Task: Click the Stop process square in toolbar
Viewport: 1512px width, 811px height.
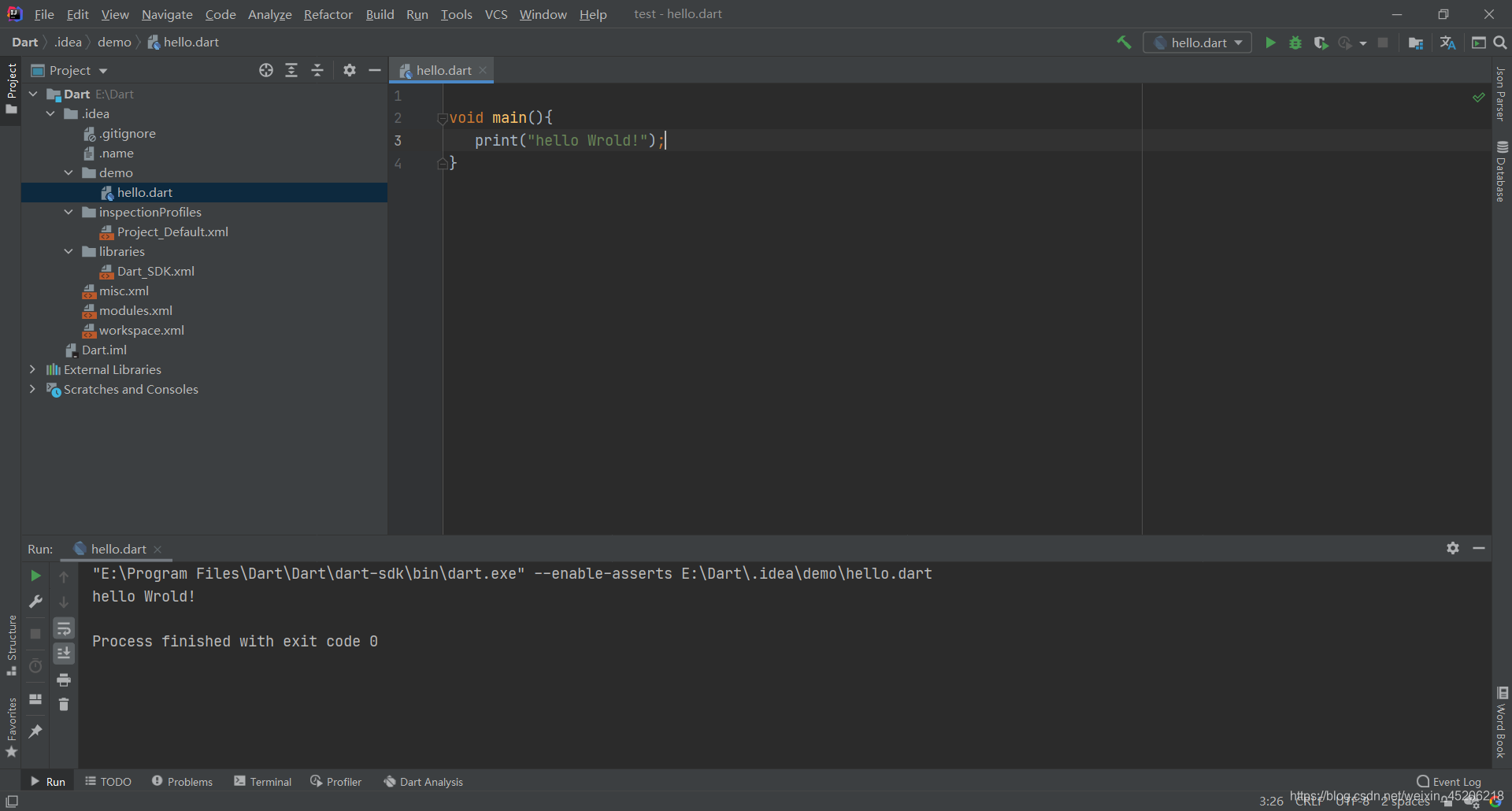Action: point(1383,43)
